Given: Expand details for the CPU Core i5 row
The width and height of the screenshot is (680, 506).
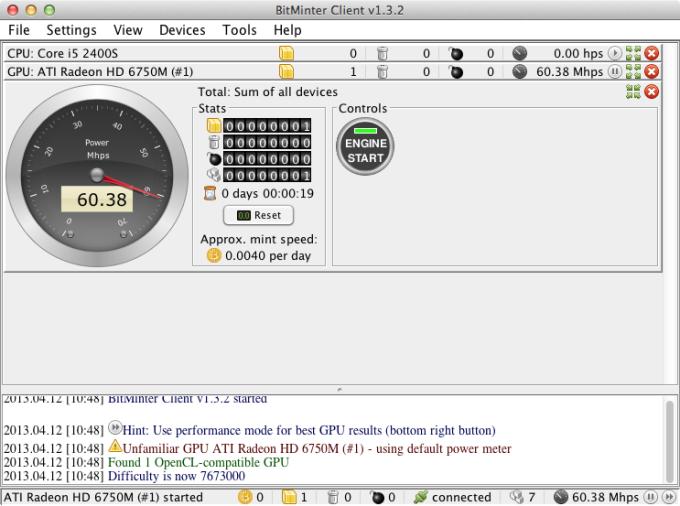Looking at the screenshot, I should [x=633, y=53].
